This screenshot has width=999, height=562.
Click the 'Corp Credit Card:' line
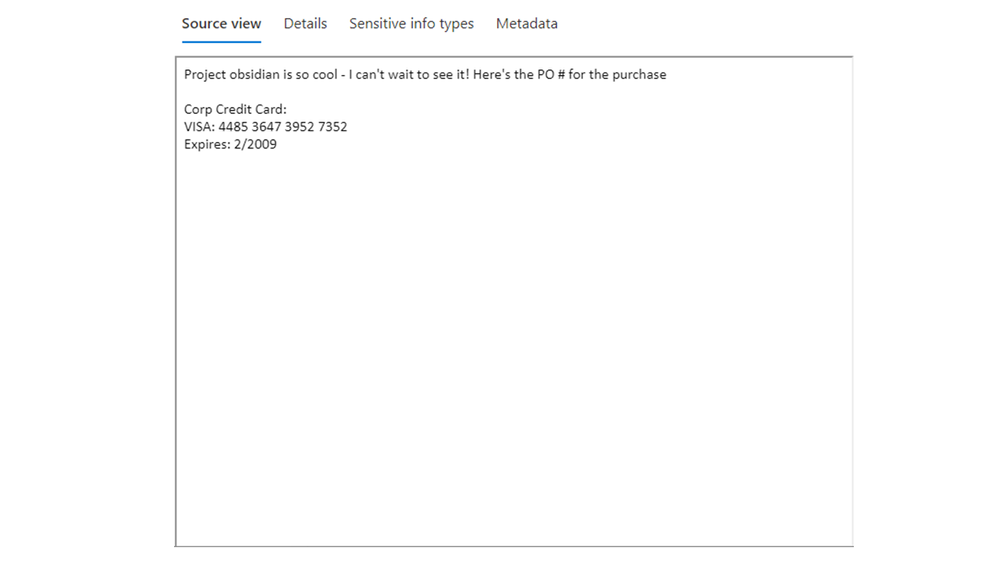[x=235, y=110]
